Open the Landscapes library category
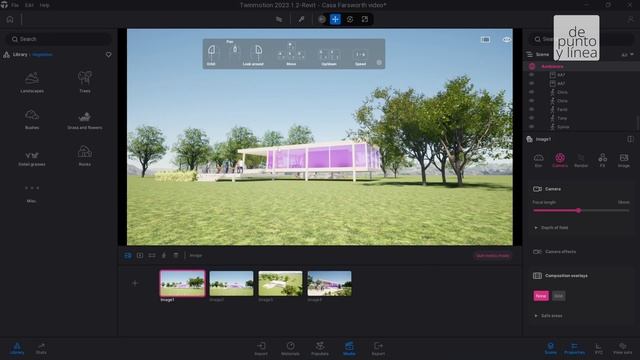 (32, 82)
